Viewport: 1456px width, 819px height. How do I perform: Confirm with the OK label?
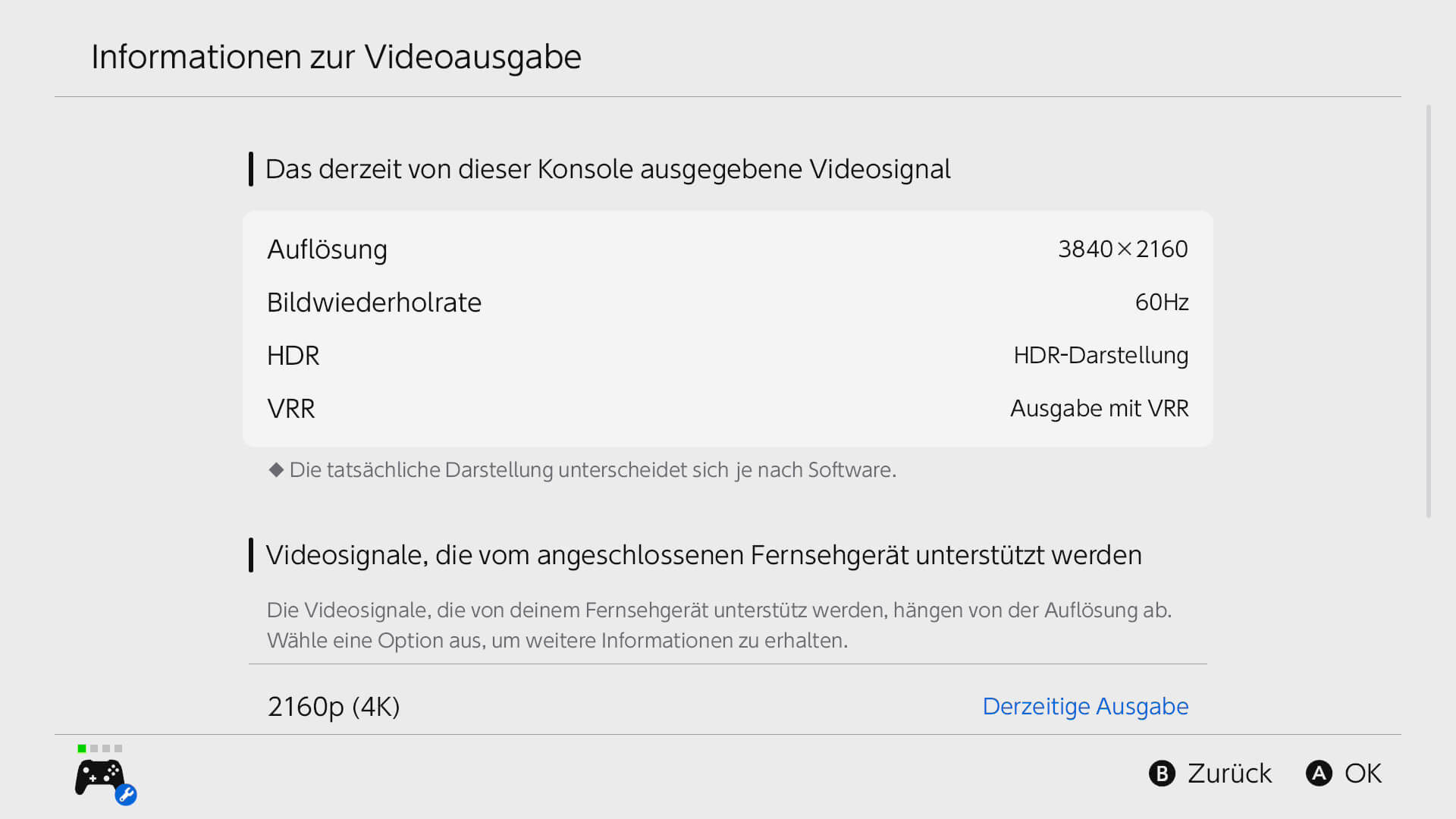tap(1363, 773)
